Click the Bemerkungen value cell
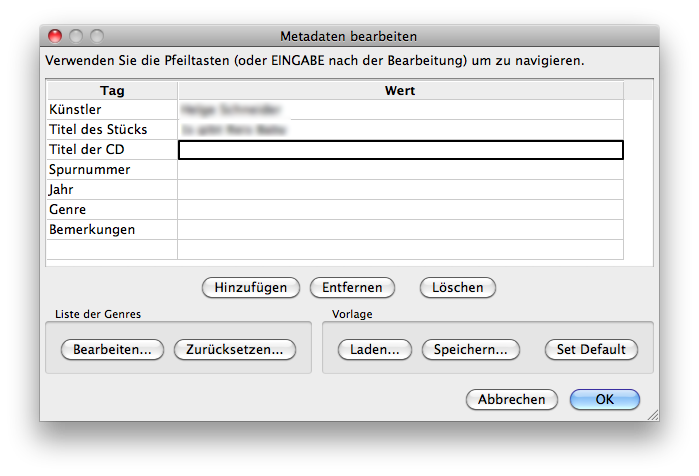Image resolution: width=699 pixels, height=476 pixels. [400, 230]
